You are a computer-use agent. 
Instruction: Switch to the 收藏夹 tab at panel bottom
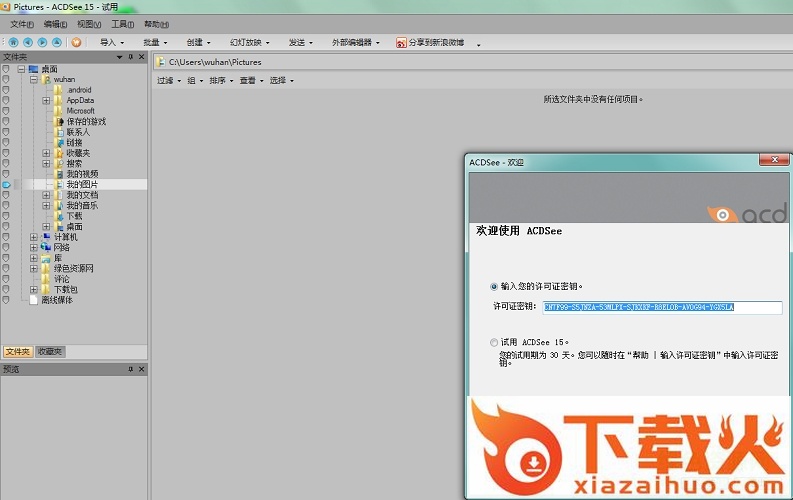coord(50,351)
